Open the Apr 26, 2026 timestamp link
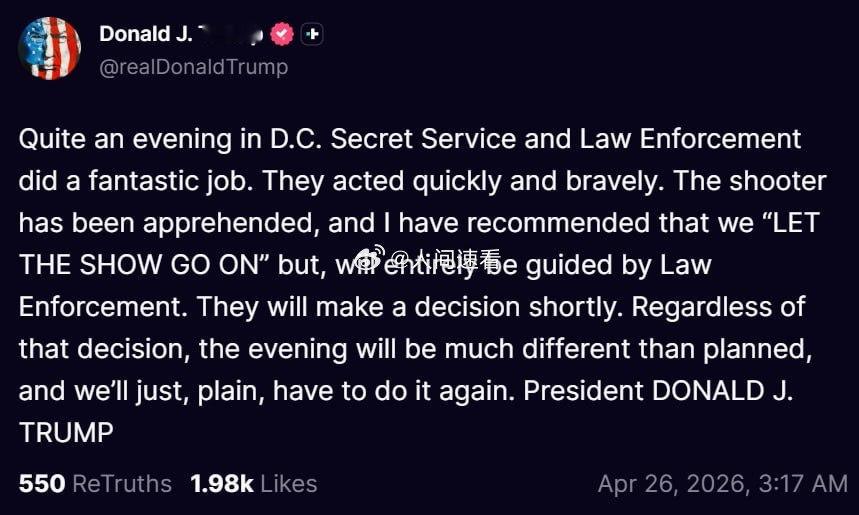Image resolution: width=859 pixels, height=515 pixels. 722,484
